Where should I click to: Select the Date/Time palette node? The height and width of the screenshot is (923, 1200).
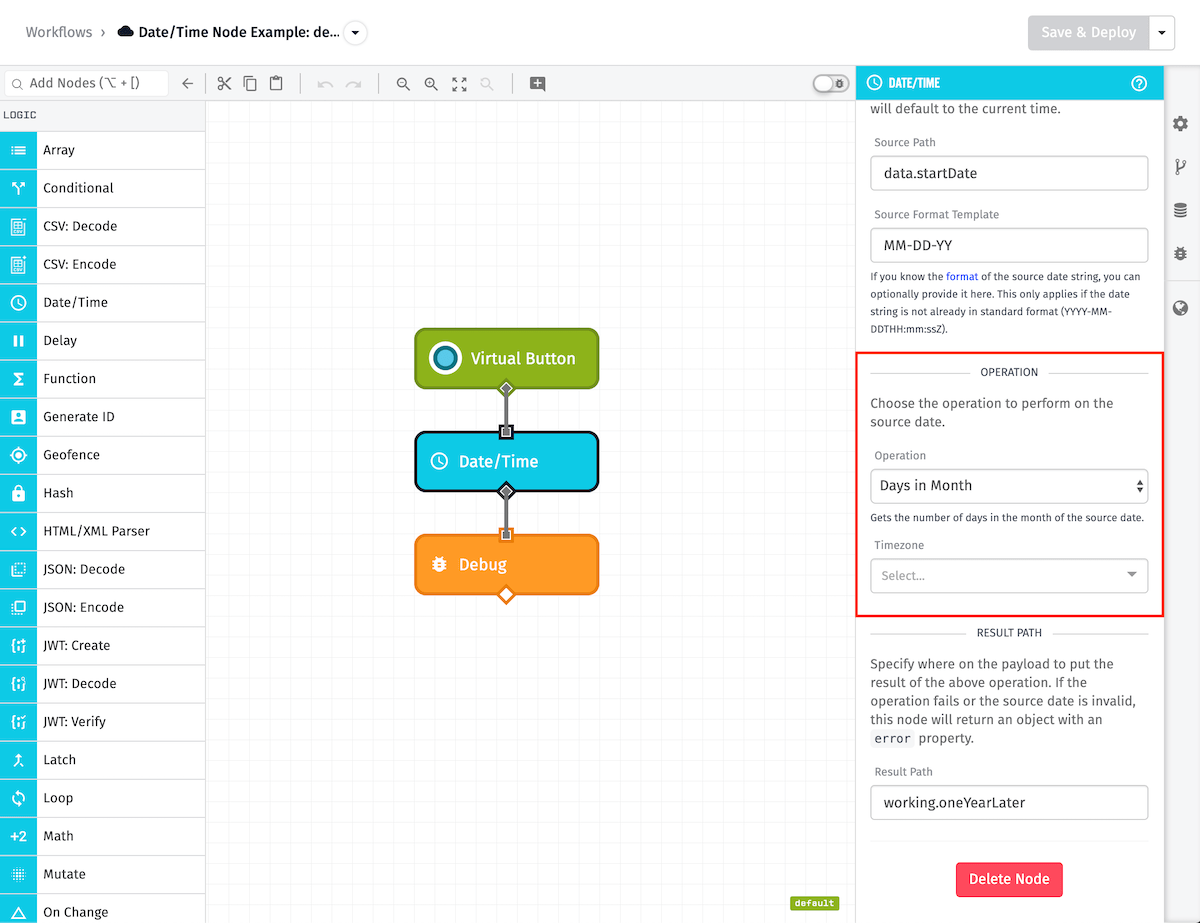[102, 302]
